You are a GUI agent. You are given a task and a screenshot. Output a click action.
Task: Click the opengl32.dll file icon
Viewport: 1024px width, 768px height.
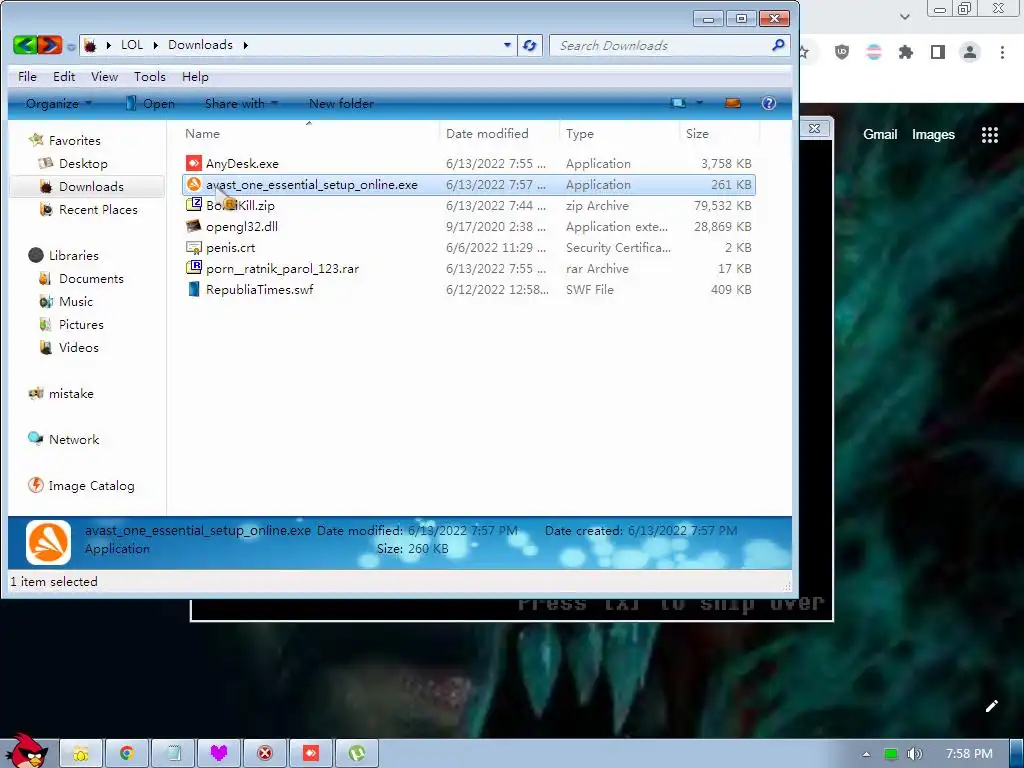pyautogui.click(x=193, y=226)
